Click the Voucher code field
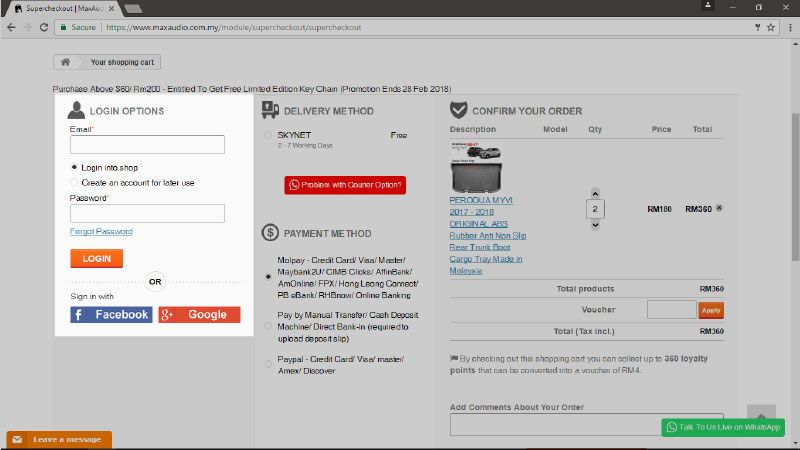This screenshot has height=450, width=800. (671, 310)
